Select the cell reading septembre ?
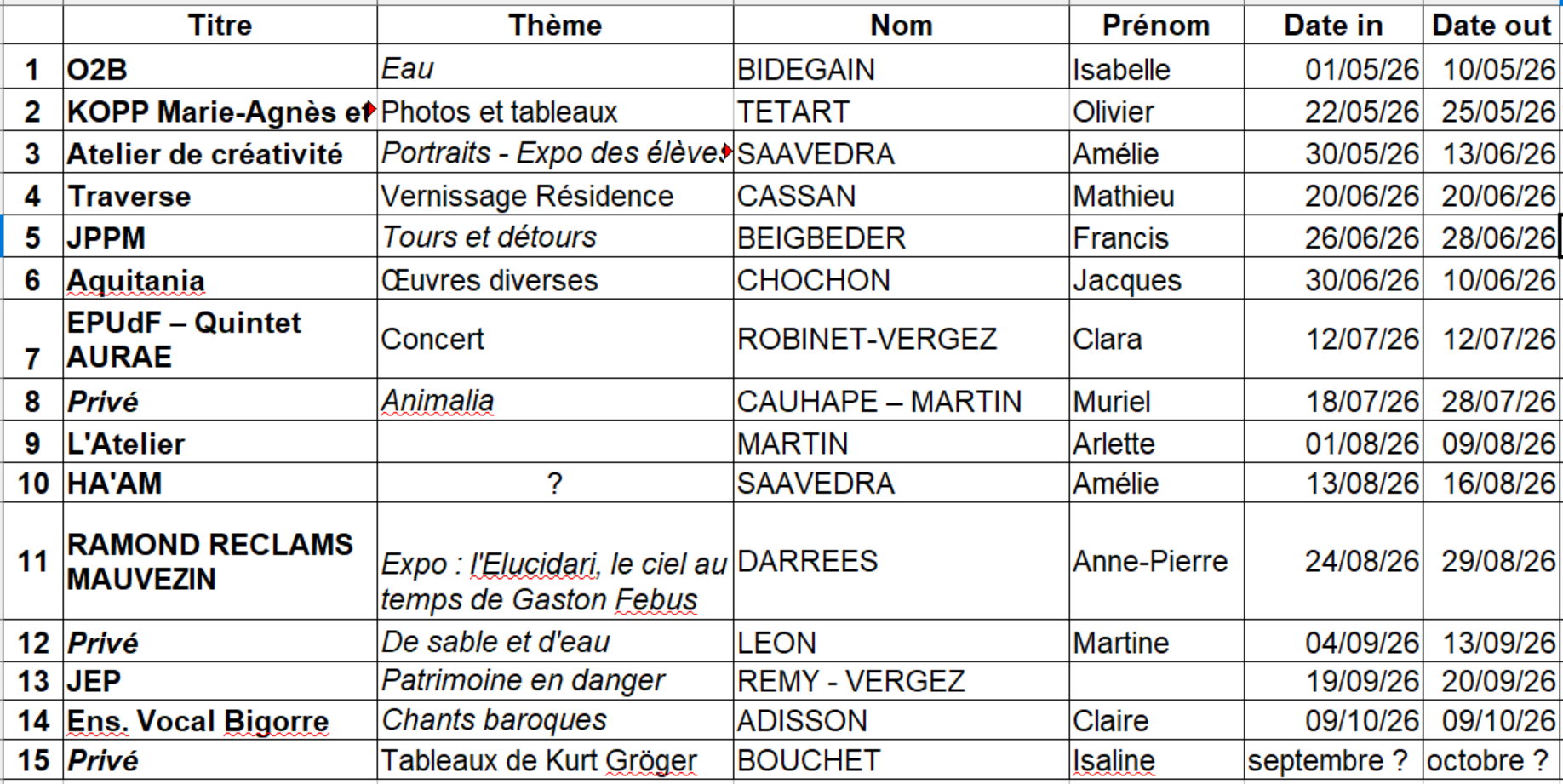The image size is (1563, 784). pyautogui.click(x=1332, y=760)
